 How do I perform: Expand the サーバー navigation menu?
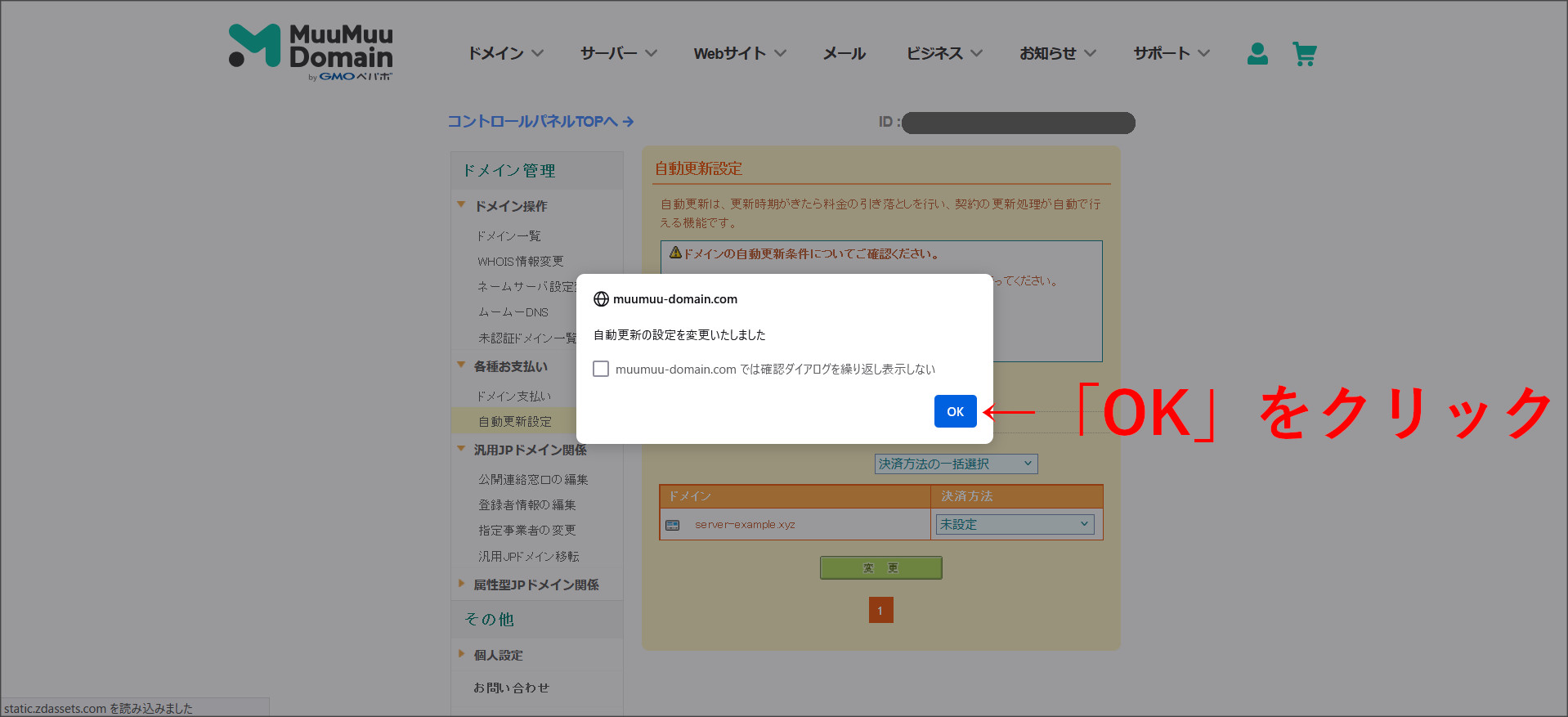(619, 53)
